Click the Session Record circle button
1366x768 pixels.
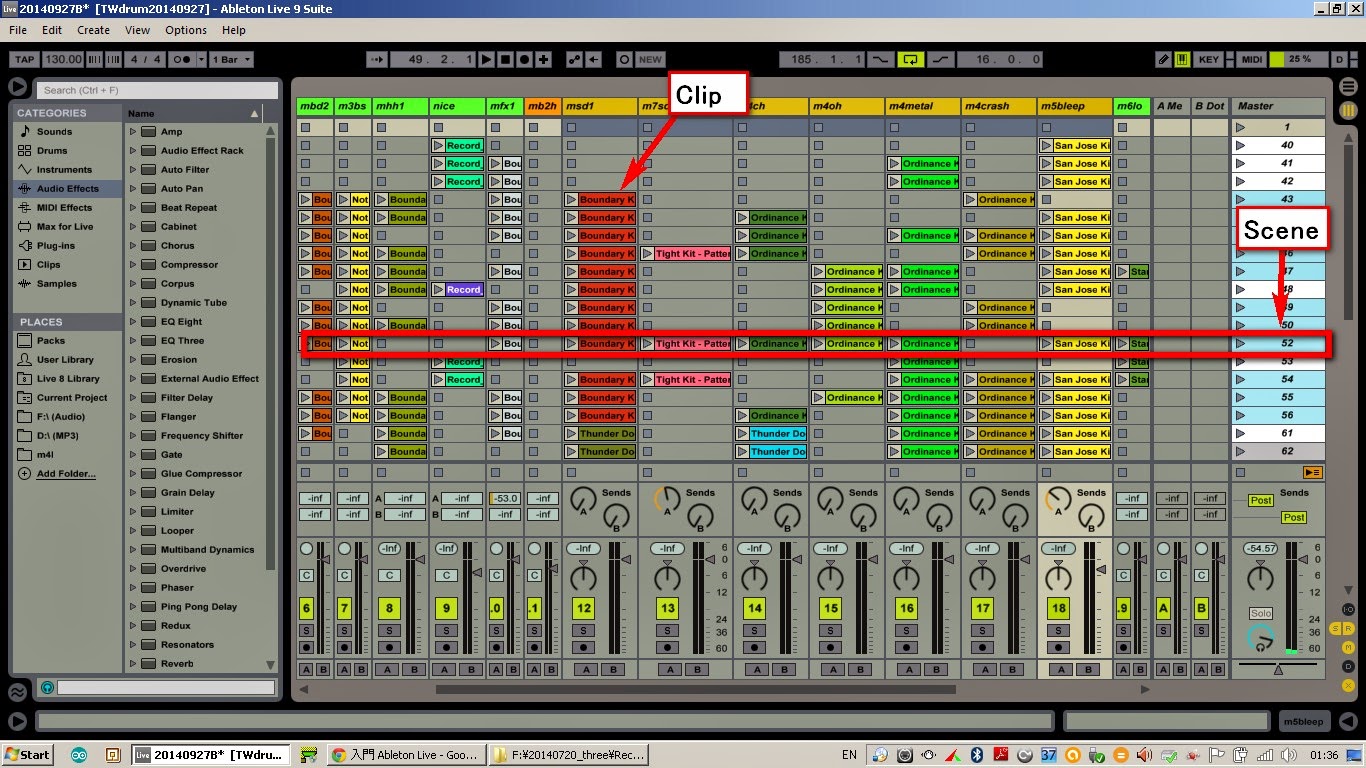[624, 59]
